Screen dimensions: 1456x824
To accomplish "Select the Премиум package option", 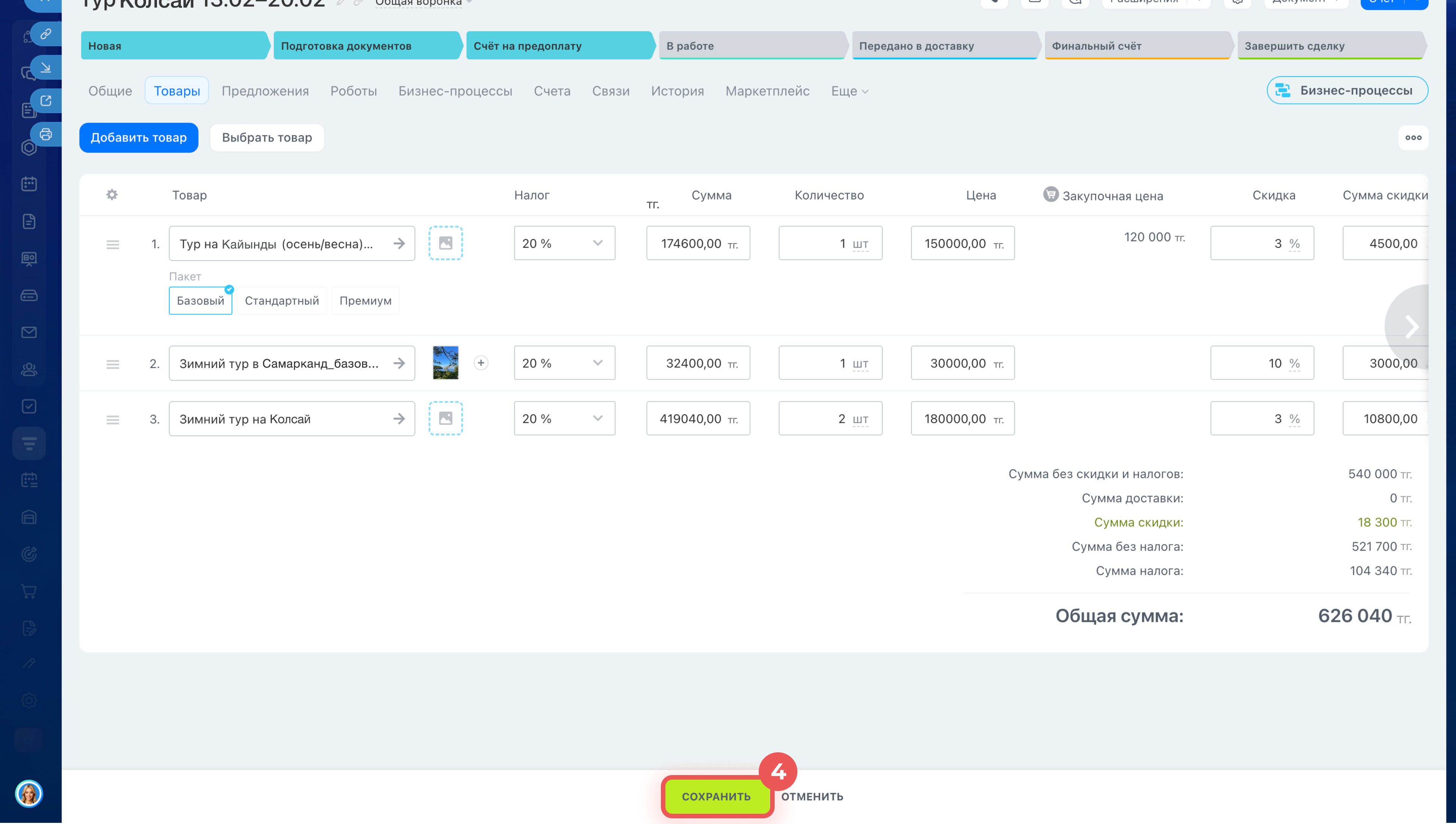I will (365, 300).
